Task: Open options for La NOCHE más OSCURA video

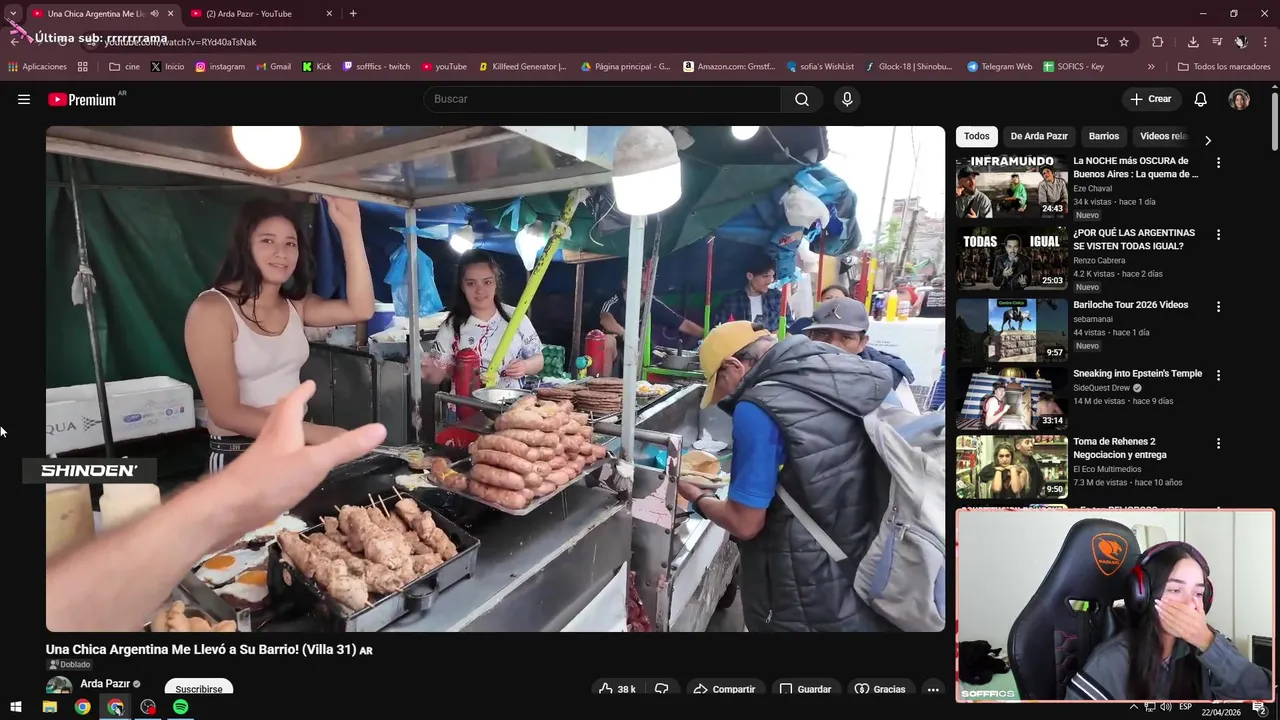Action: tap(1218, 162)
